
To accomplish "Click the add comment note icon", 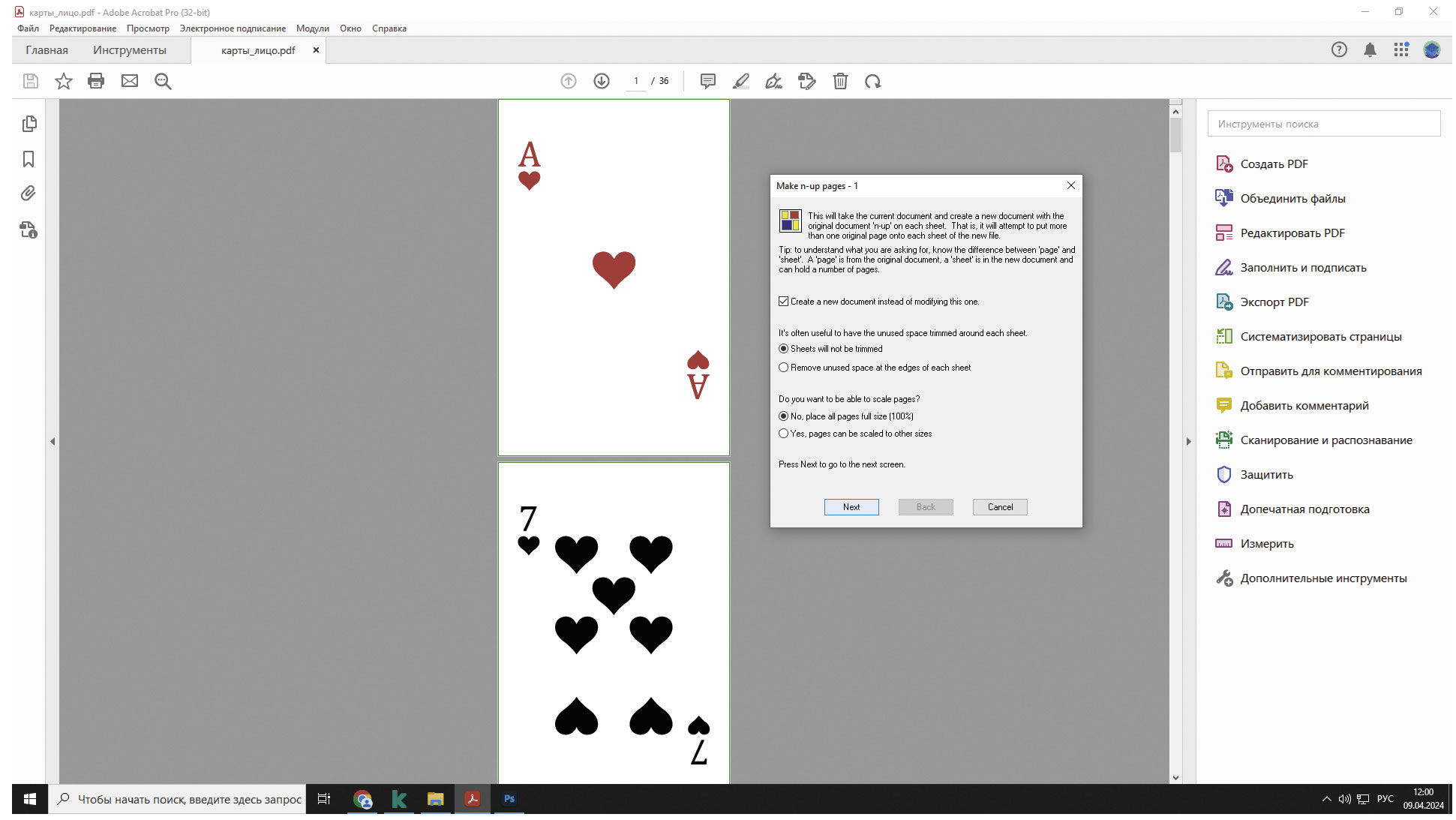I will 707,81.
